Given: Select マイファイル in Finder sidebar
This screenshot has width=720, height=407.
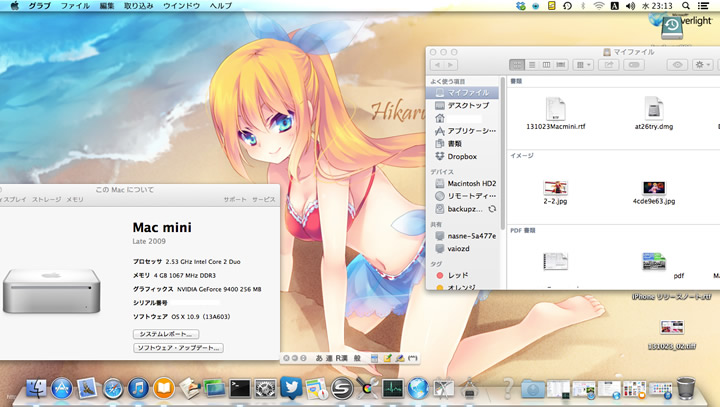Looking at the screenshot, I should click(x=462, y=92).
